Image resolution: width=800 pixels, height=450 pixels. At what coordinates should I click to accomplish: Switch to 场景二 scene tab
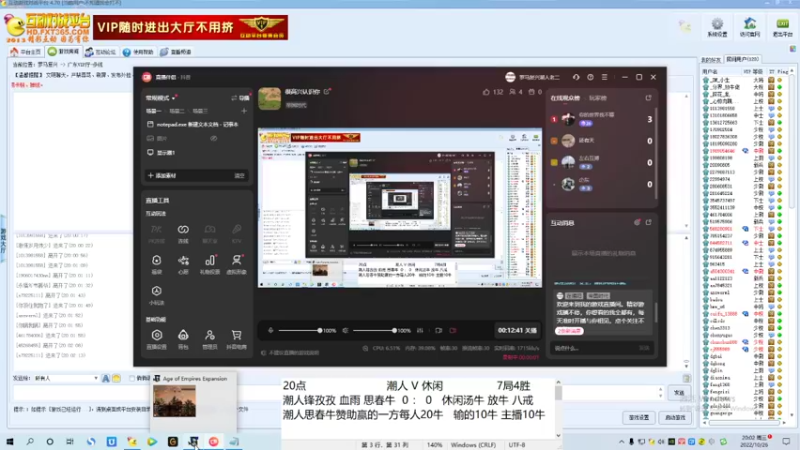(x=177, y=111)
